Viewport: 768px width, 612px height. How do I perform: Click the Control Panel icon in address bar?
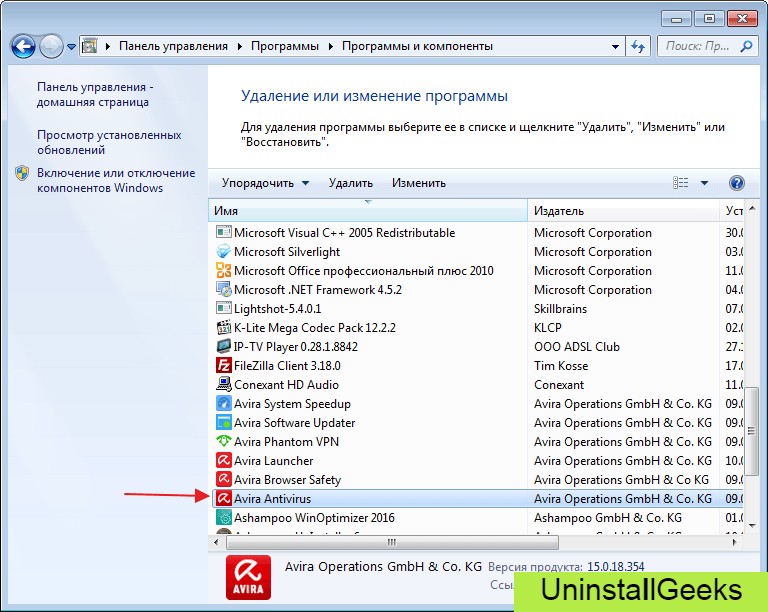click(89, 46)
